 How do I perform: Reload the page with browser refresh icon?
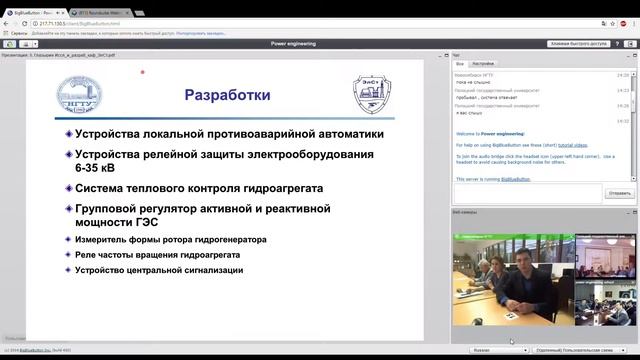coord(24,24)
